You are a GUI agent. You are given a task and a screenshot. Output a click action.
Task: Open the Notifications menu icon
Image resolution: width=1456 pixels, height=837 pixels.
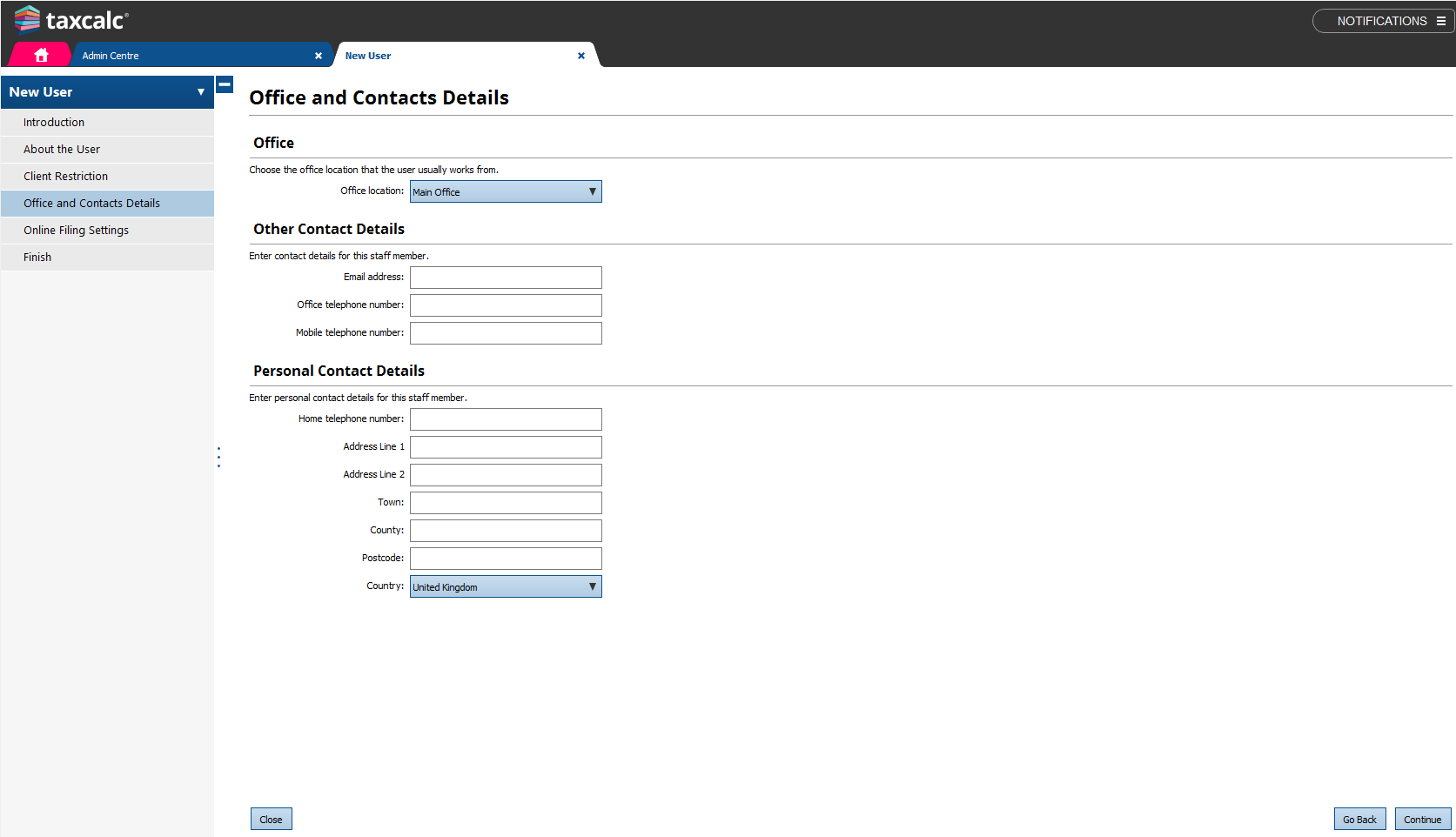coord(1441,21)
